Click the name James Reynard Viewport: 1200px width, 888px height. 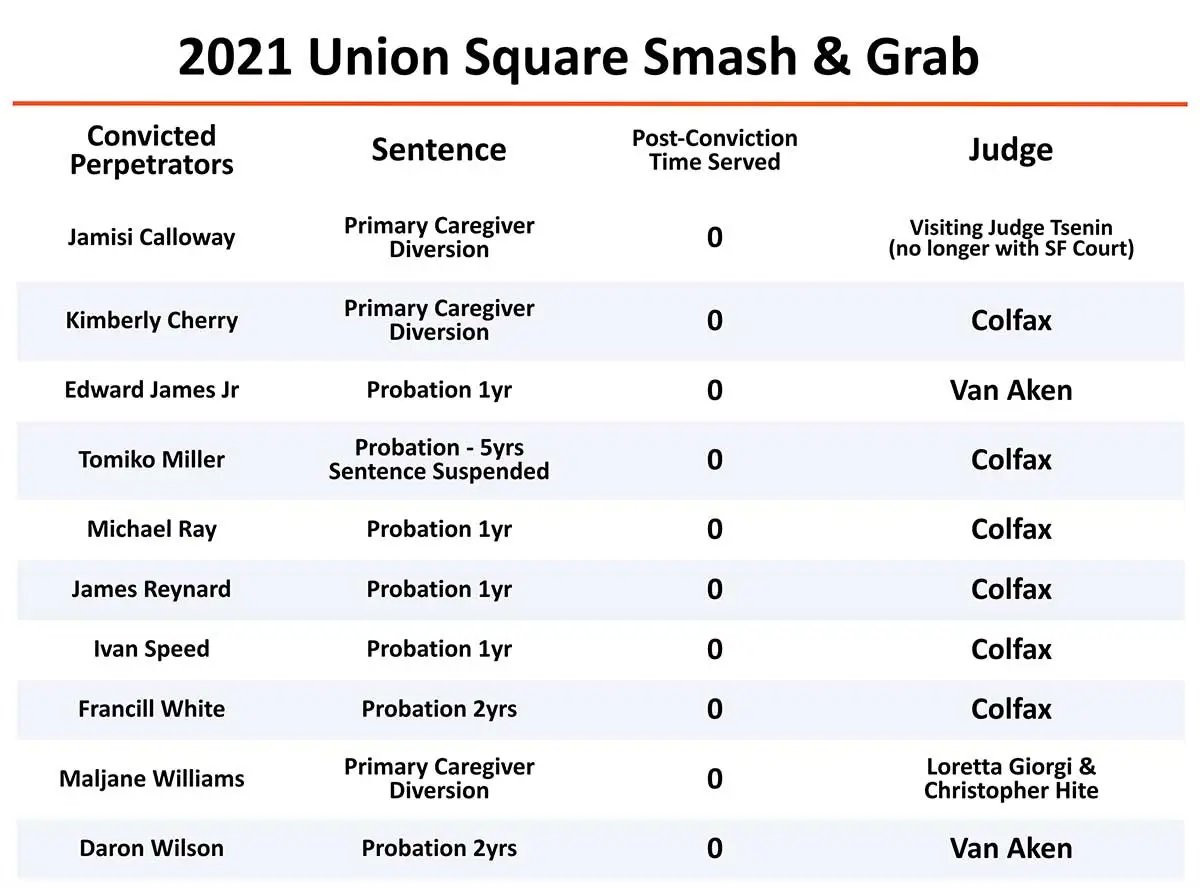tap(151, 589)
